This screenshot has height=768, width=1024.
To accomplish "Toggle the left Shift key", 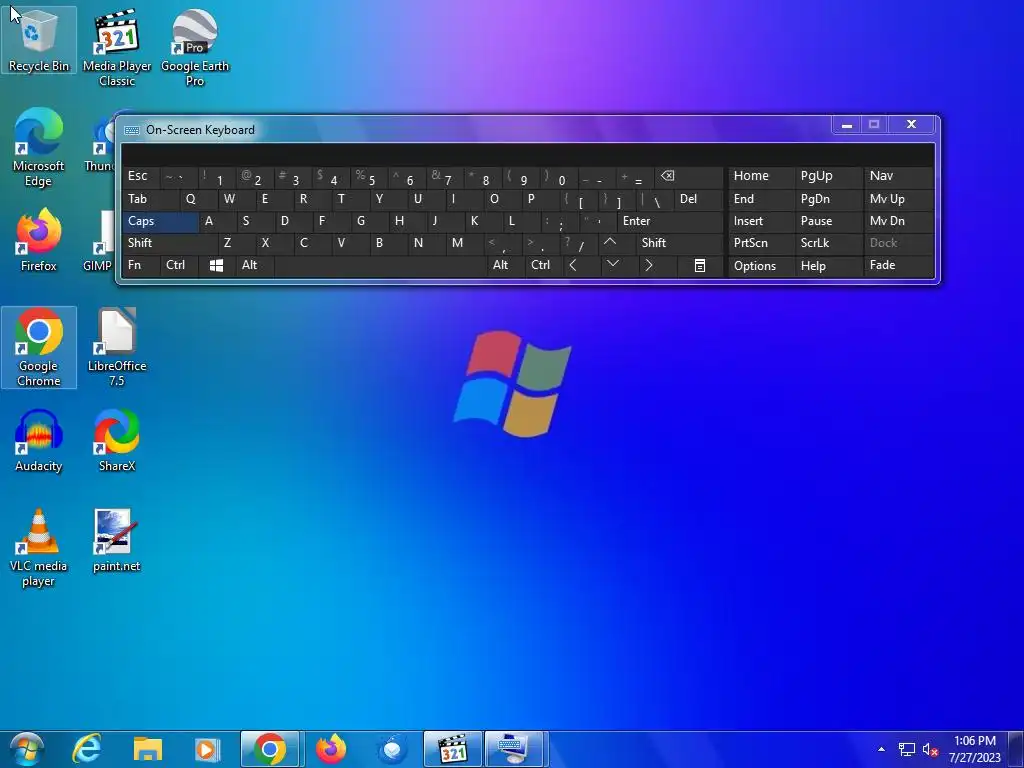I will click(x=169, y=243).
